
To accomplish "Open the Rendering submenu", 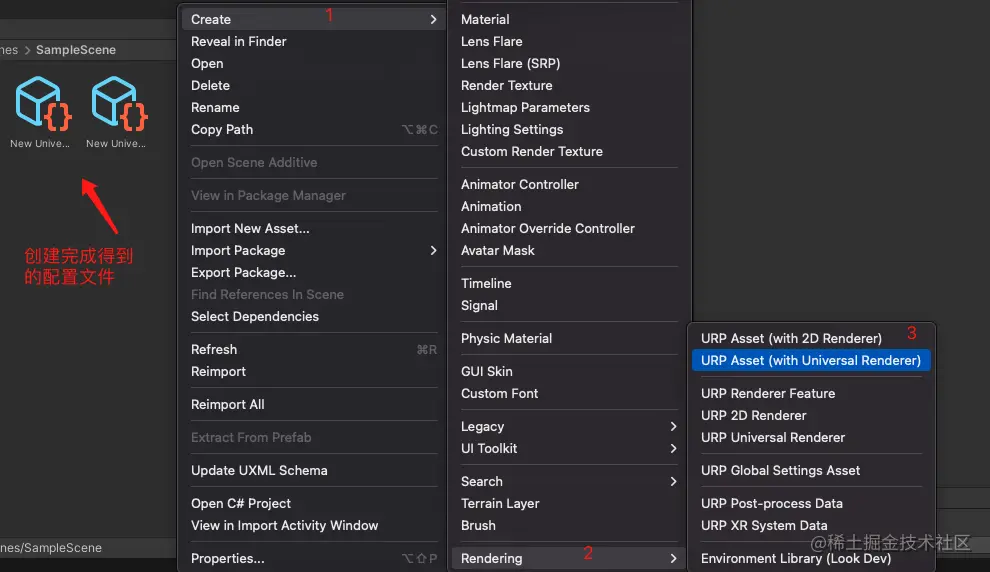I will 569,559.
